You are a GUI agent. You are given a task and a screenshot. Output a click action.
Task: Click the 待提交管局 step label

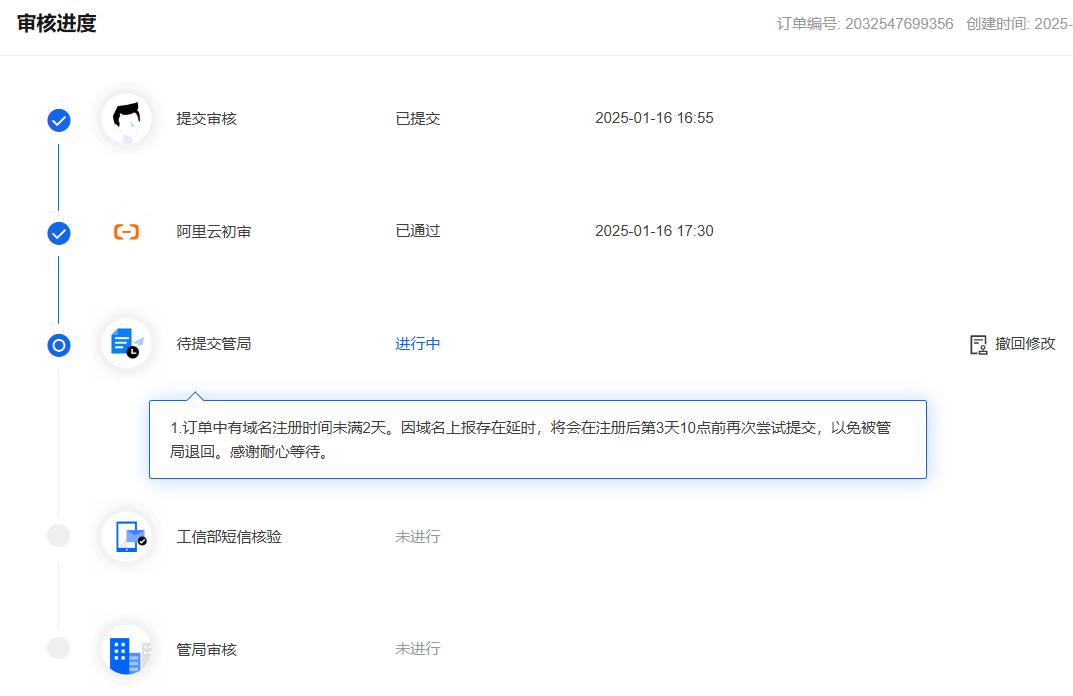coord(214,344)
